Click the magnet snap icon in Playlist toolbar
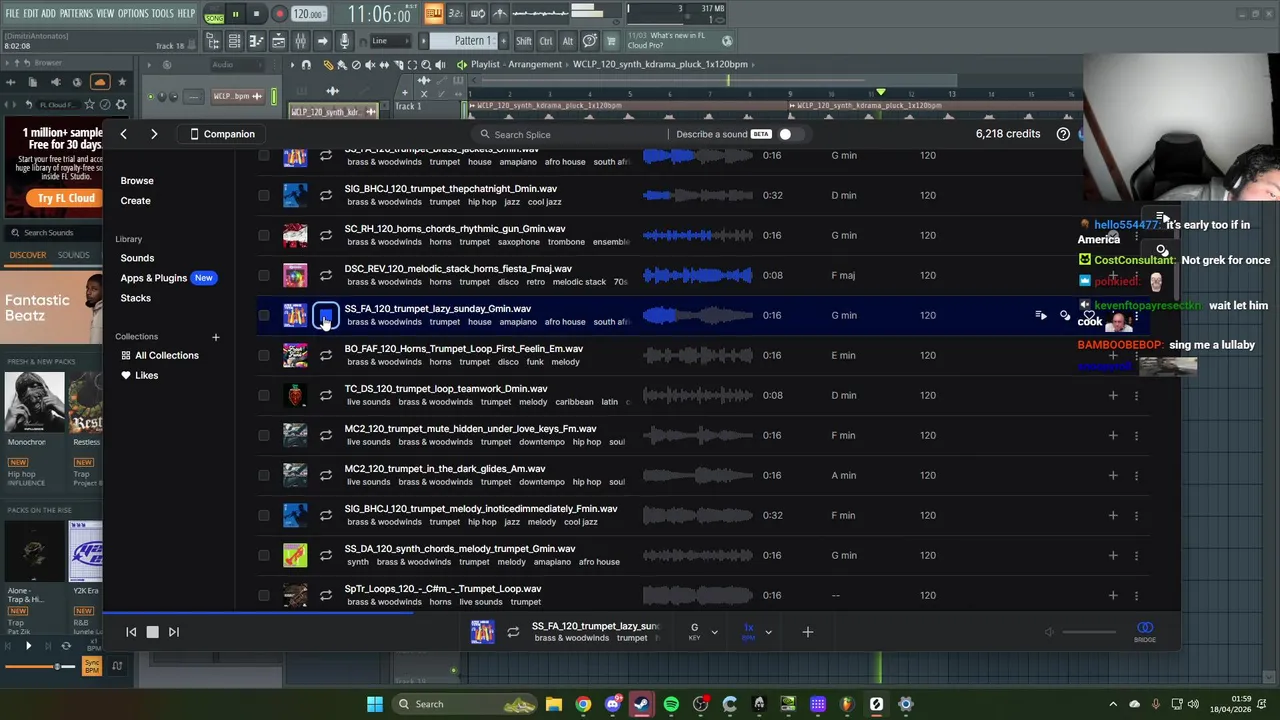The height and width of the screenshot is (720, 1280). coord(307,64)
